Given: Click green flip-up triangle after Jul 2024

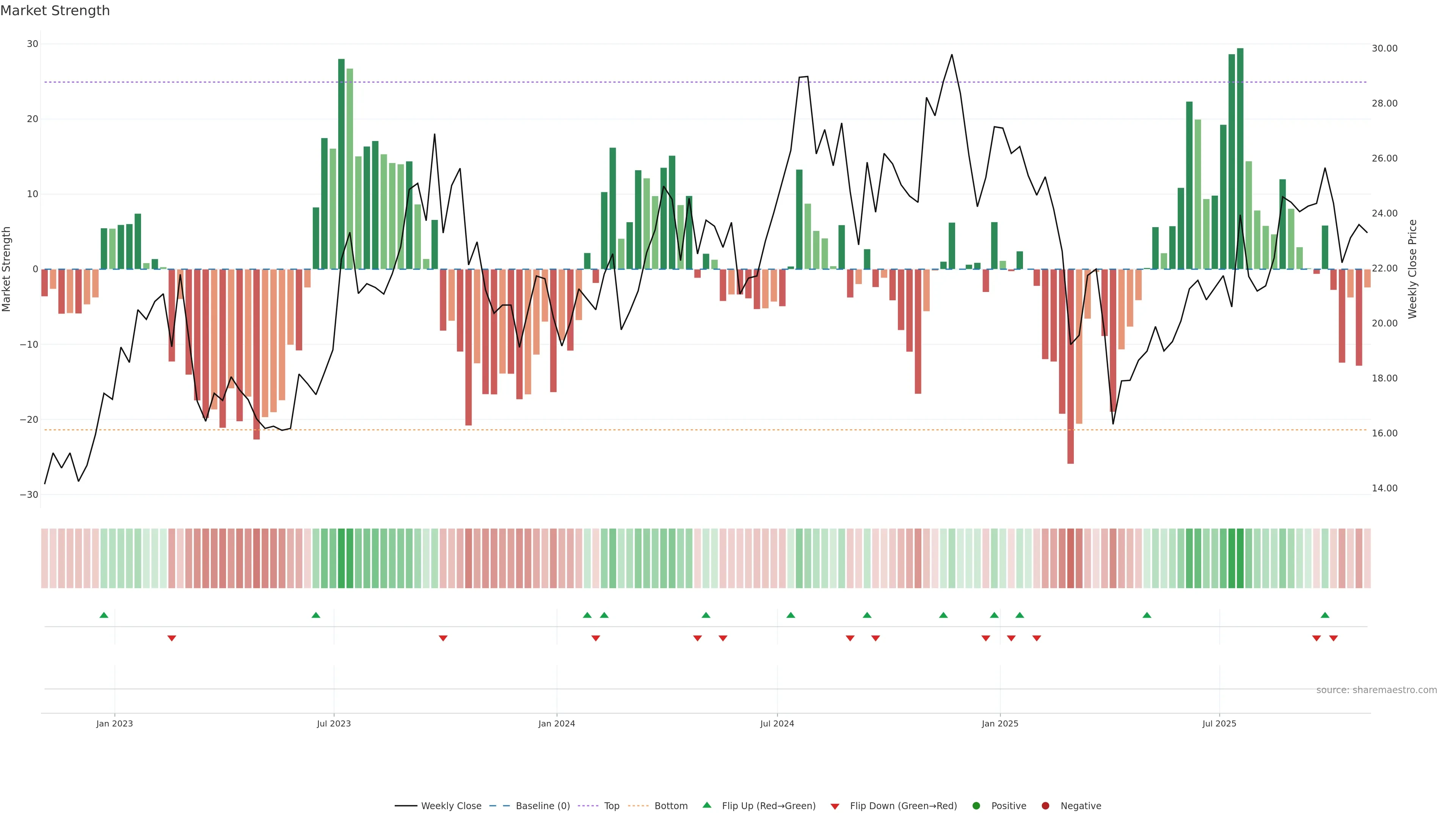Looking at the screenshot, I should click(791, 615).
